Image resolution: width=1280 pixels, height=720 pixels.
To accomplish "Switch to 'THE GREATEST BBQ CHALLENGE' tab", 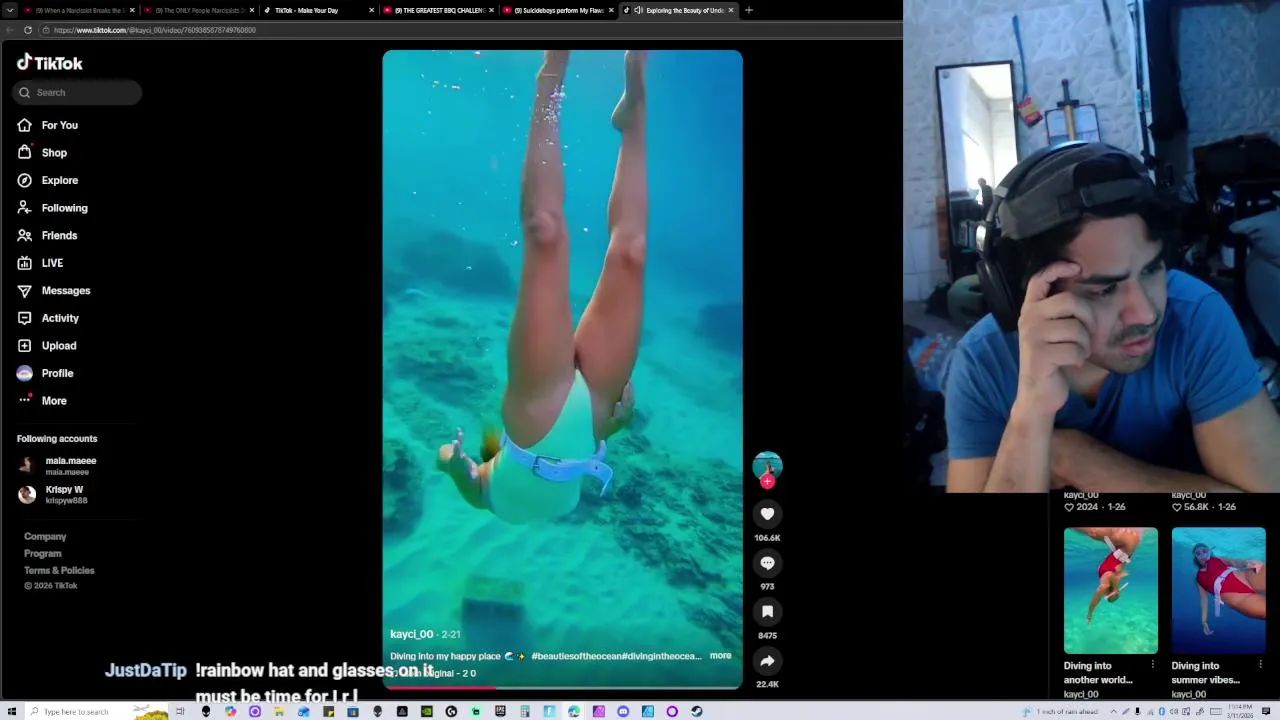I will point(438,10).
